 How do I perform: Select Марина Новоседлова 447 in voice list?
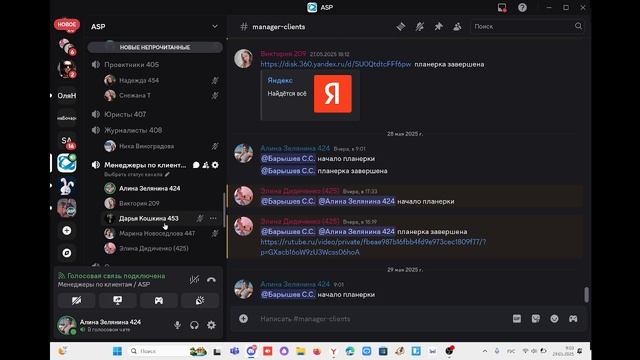click(x=157, y=233)
